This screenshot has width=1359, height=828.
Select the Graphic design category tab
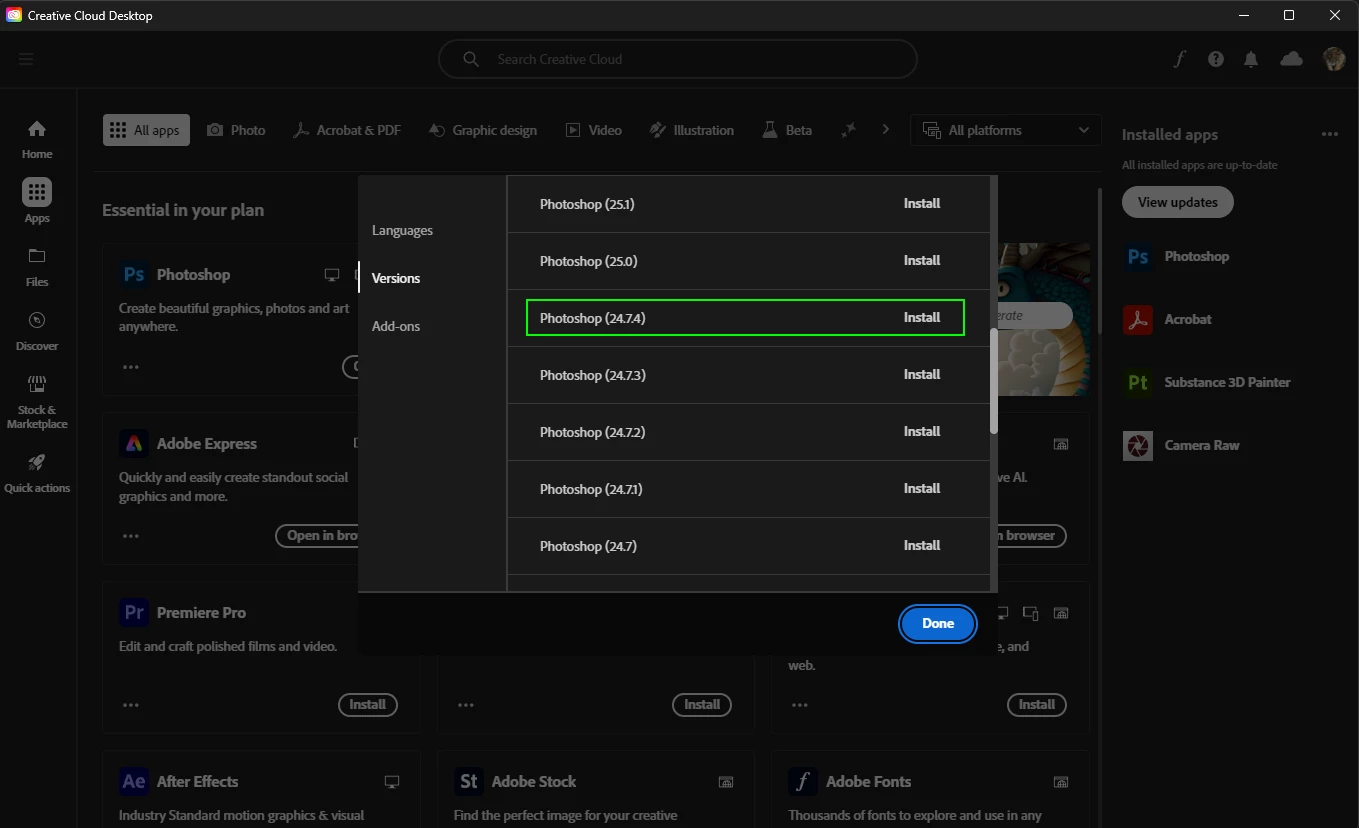click(x=482, y=130)
